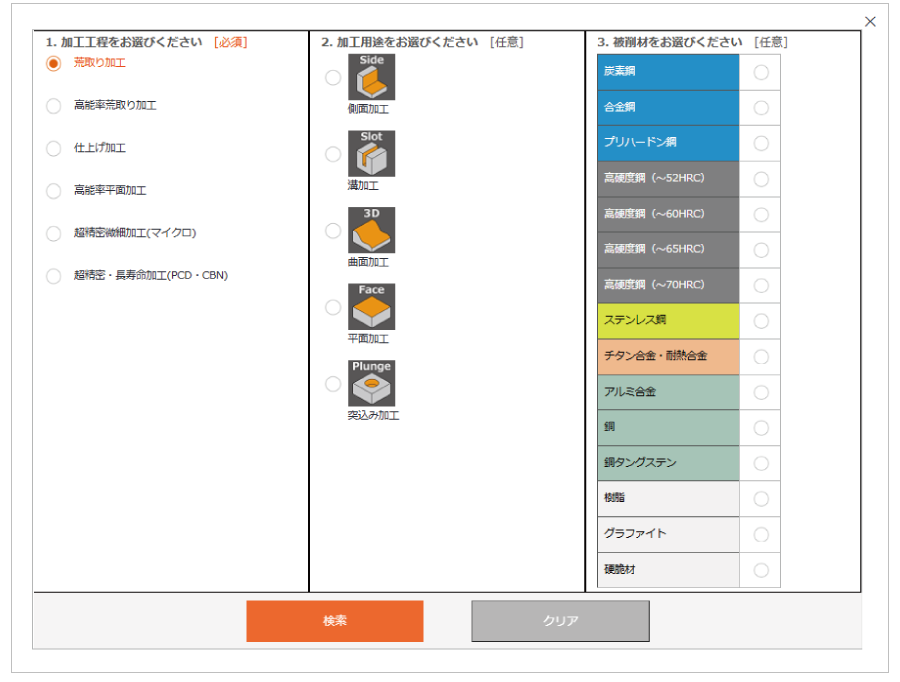Click the 3D 曲面加工 machining icon
This screenshot has height=682, width=900.
[371, 230]
